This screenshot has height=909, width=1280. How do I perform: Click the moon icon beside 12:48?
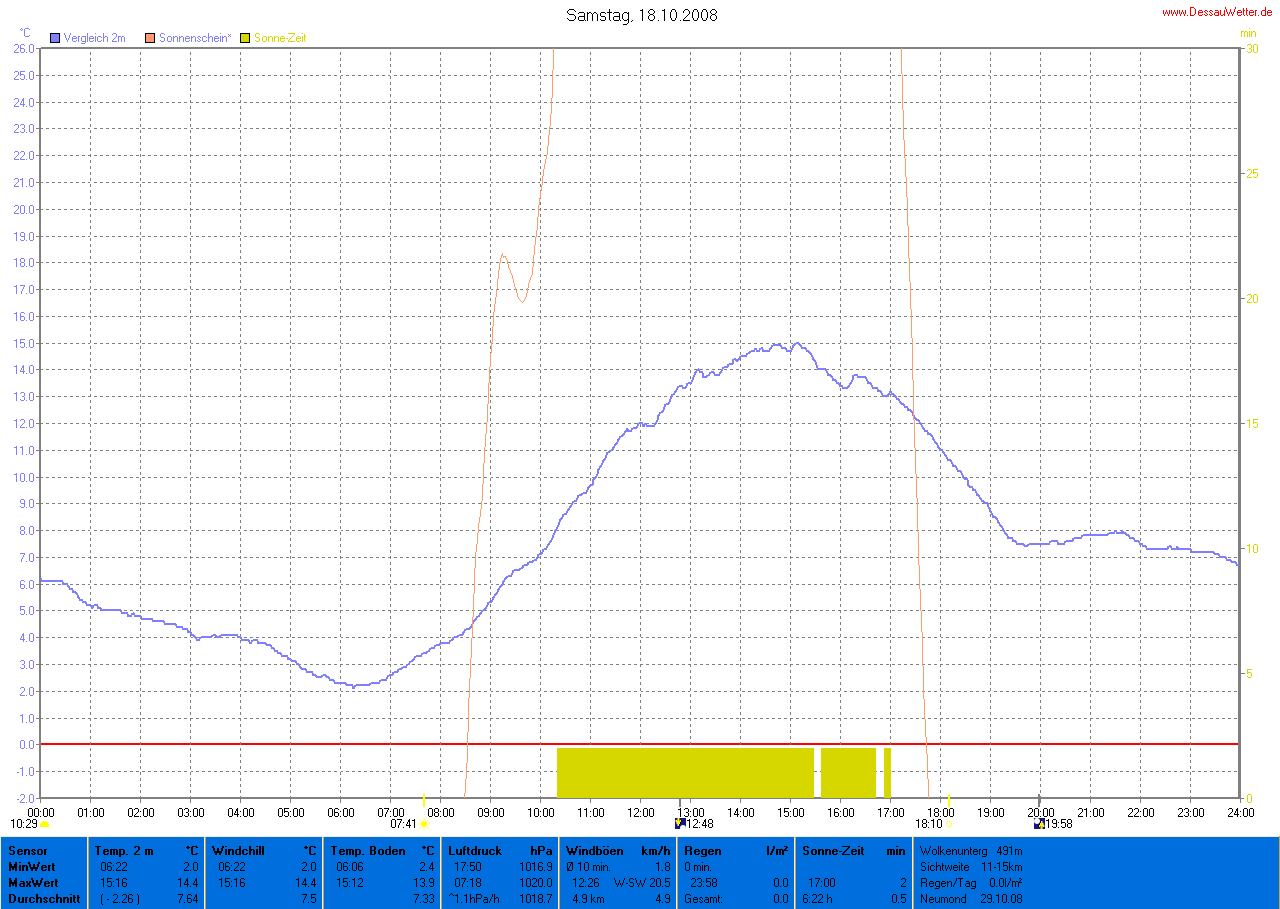pyautogui.click(x=680, y=824)
